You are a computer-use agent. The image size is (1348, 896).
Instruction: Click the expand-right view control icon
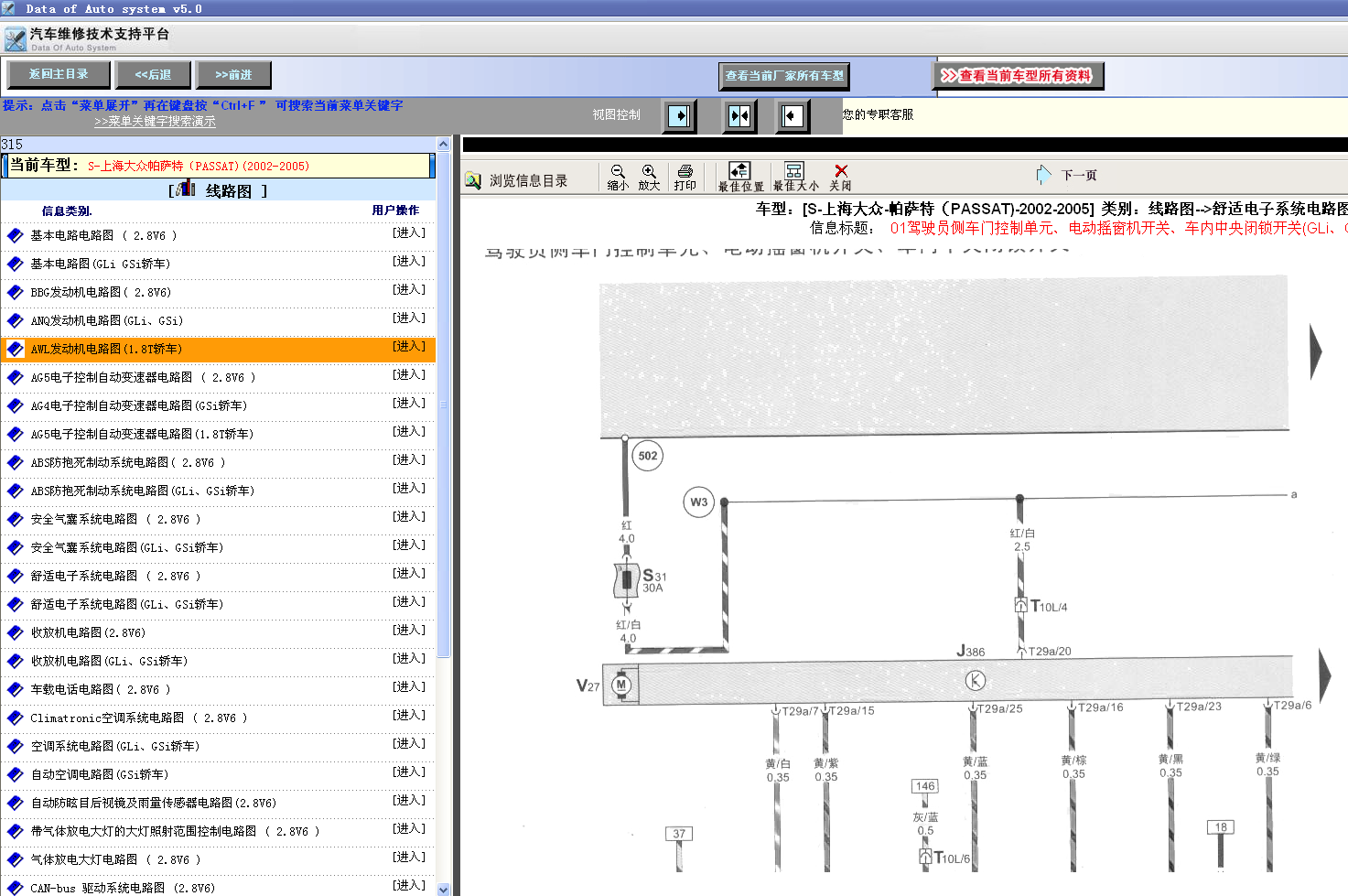pyautogui.click(x=678, y=116)
